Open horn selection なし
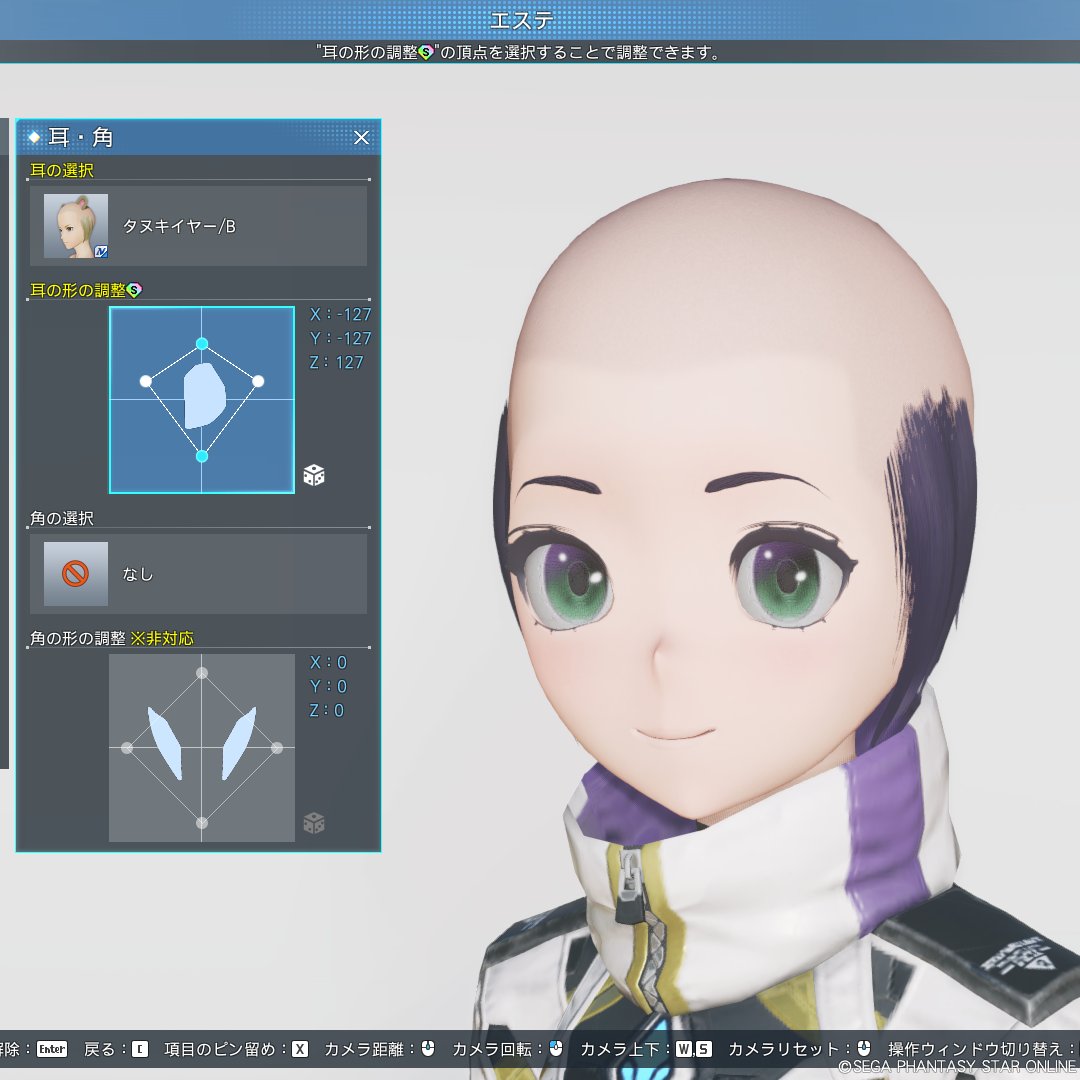The height and width of the screenshot is (1080, 1080). tap(198, 574)
